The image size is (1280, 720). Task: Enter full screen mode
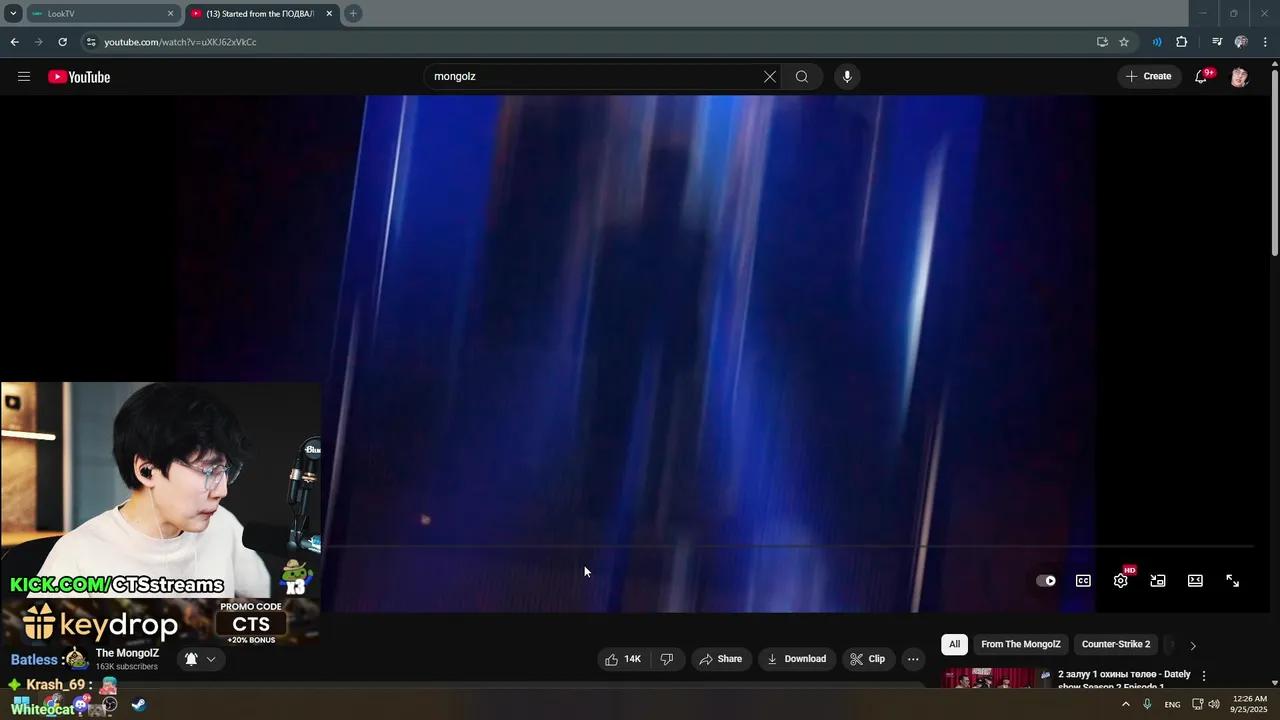1233,581
